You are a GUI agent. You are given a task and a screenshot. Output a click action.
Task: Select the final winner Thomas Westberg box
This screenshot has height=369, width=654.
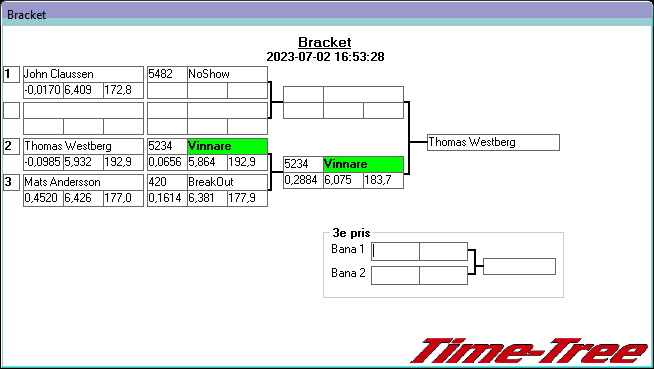point(493,142)
